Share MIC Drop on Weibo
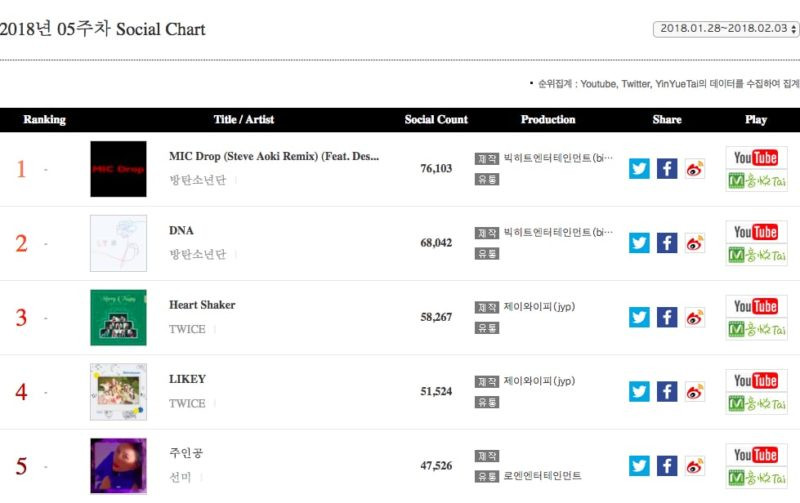 694,169
